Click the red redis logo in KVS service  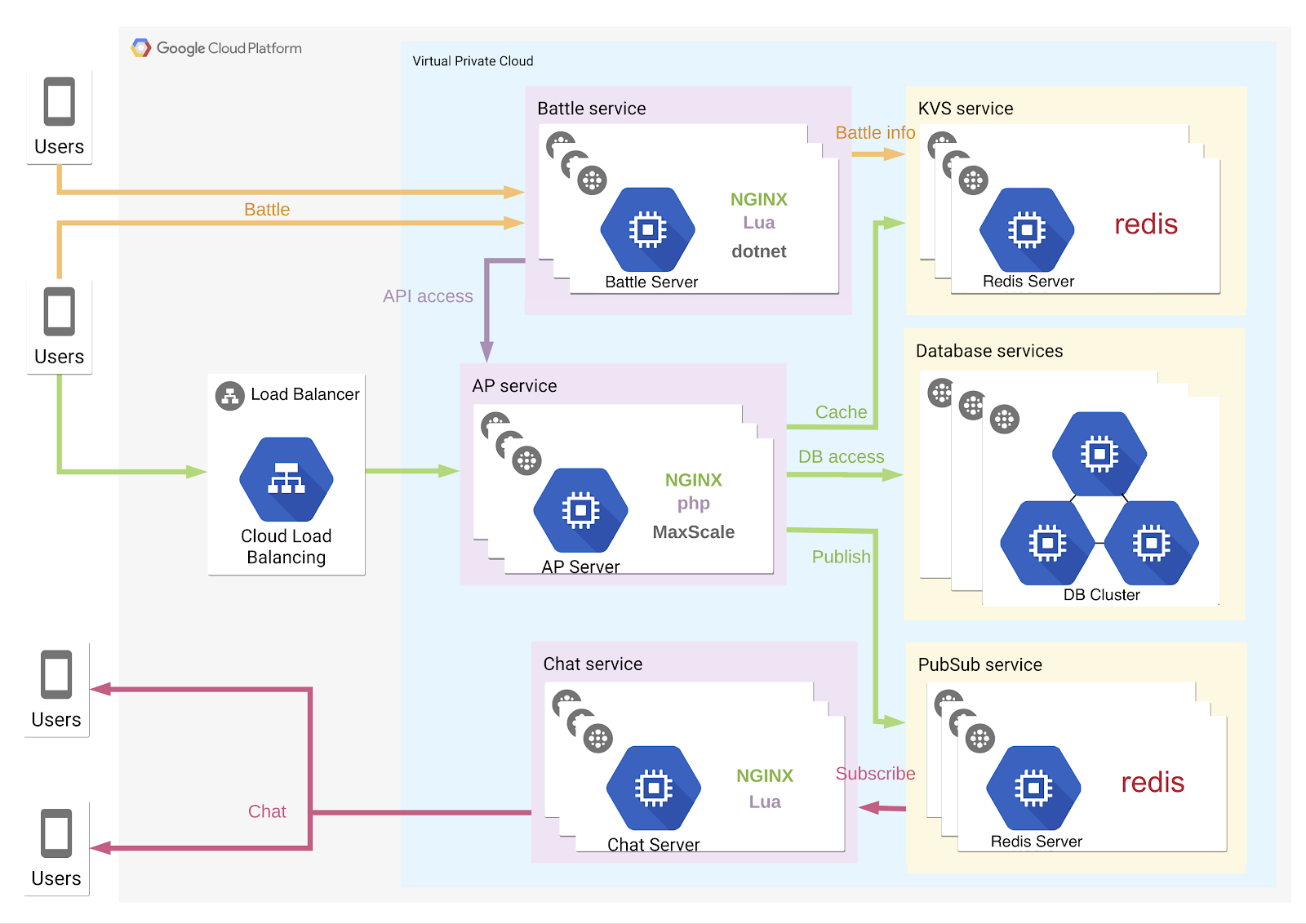coord(1146,224)
